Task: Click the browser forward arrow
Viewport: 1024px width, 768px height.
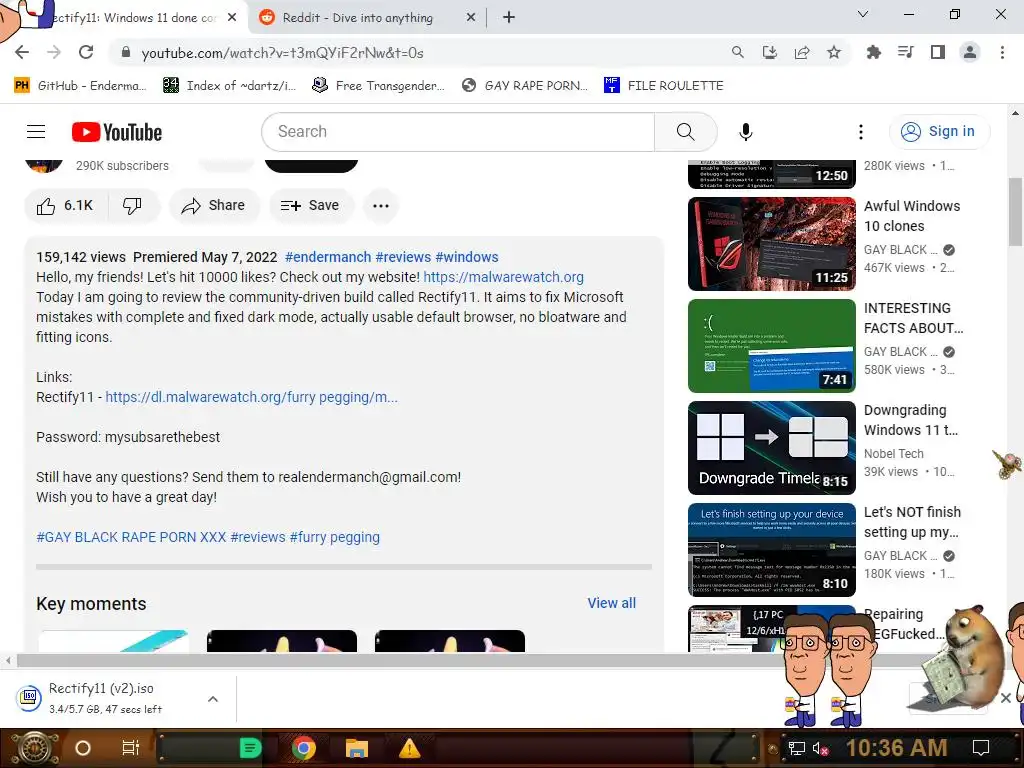Action: tap(54, 52)
